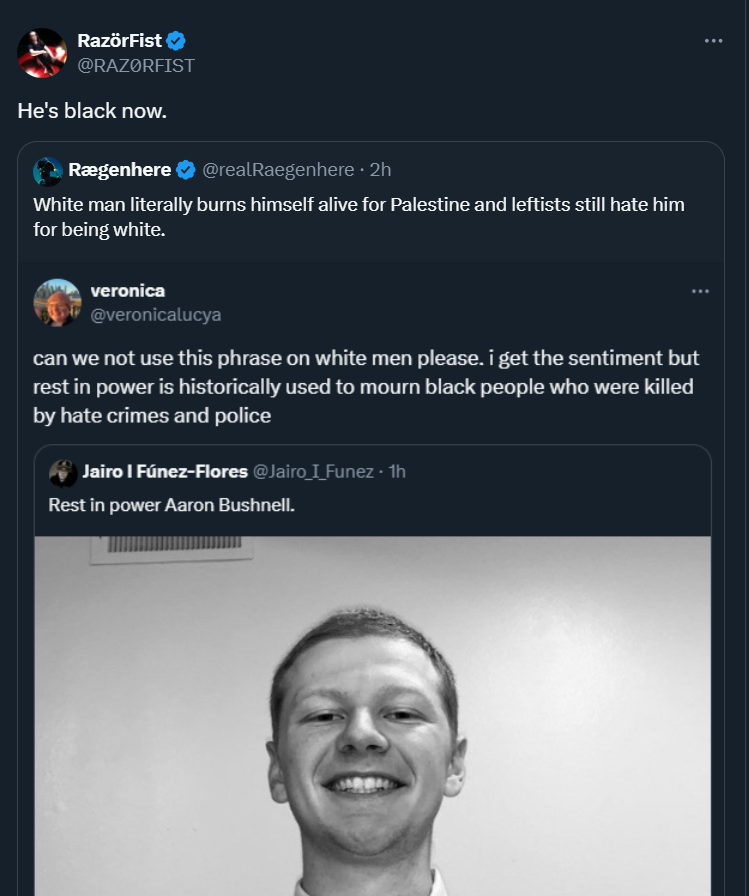The image size is (749, 896).
Task: Click the verified badge next to RazörFist
Action: click(x=176, y=41)
